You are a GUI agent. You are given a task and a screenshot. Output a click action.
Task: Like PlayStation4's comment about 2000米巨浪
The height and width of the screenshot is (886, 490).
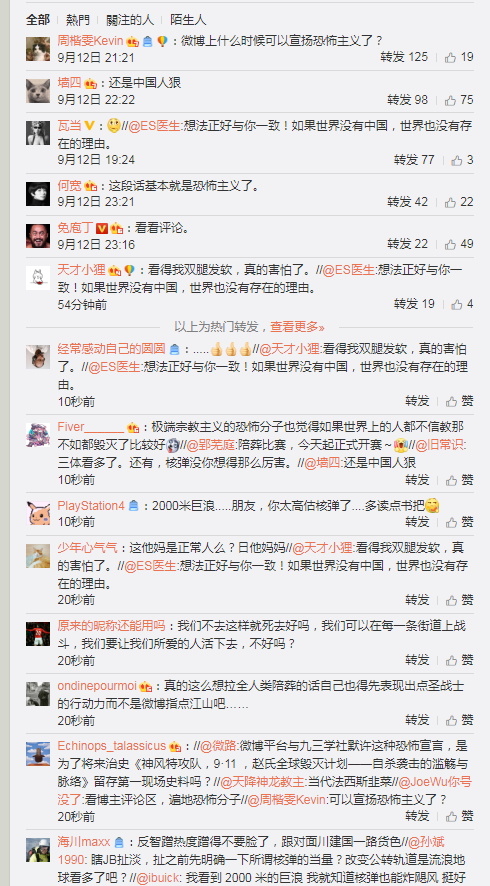451,522
